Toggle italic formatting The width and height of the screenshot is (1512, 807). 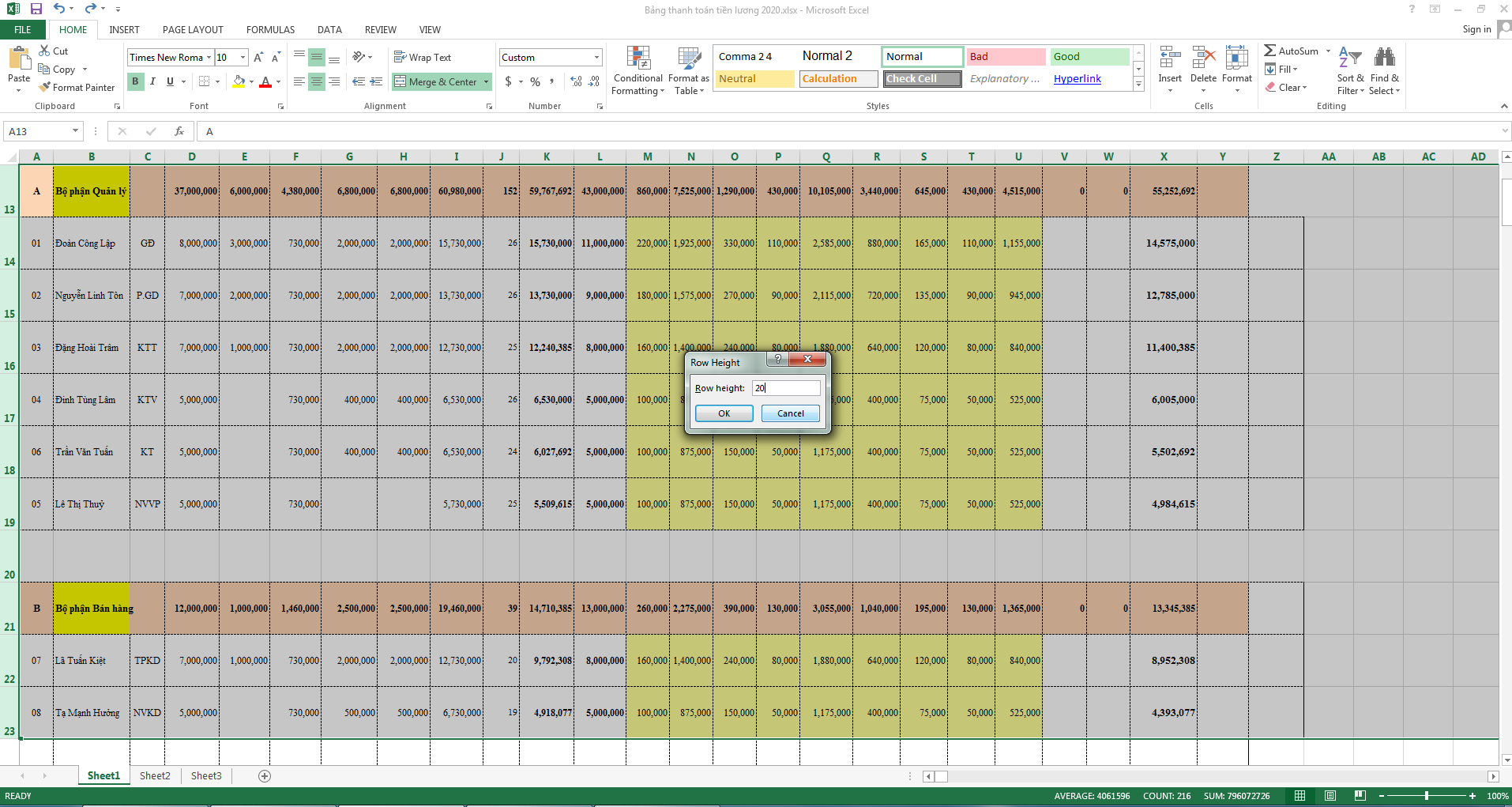(x=152, y=81)
